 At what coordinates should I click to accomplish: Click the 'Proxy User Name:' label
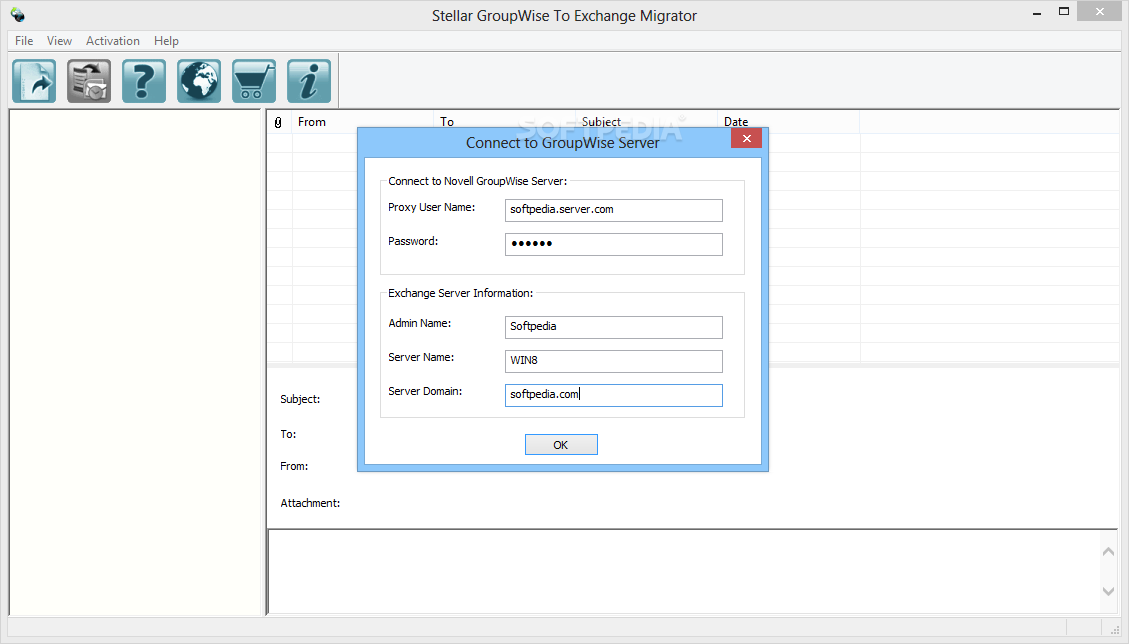coord(431,207)
